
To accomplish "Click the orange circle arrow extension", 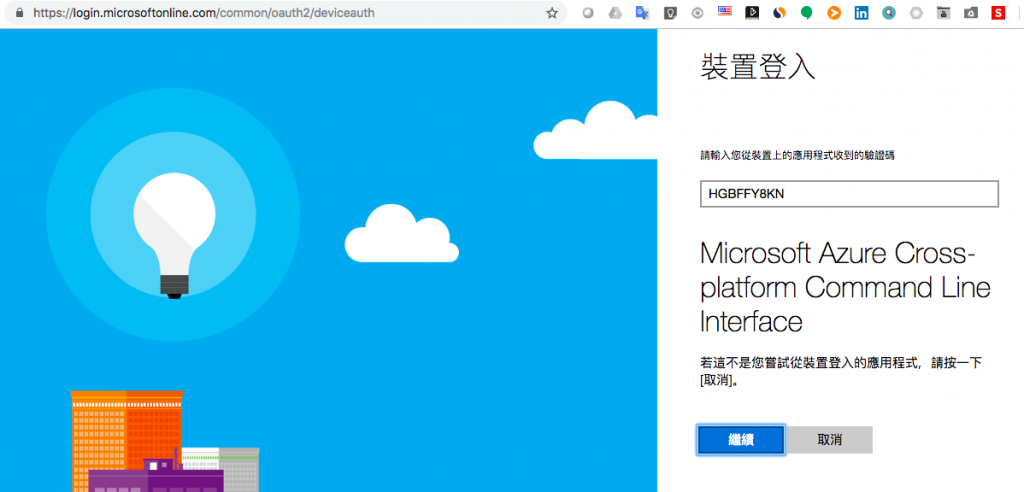I will [834, 12].
